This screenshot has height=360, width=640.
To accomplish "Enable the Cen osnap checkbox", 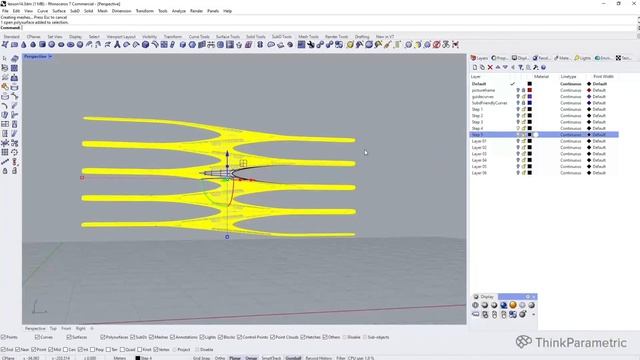I will [65, 349].
